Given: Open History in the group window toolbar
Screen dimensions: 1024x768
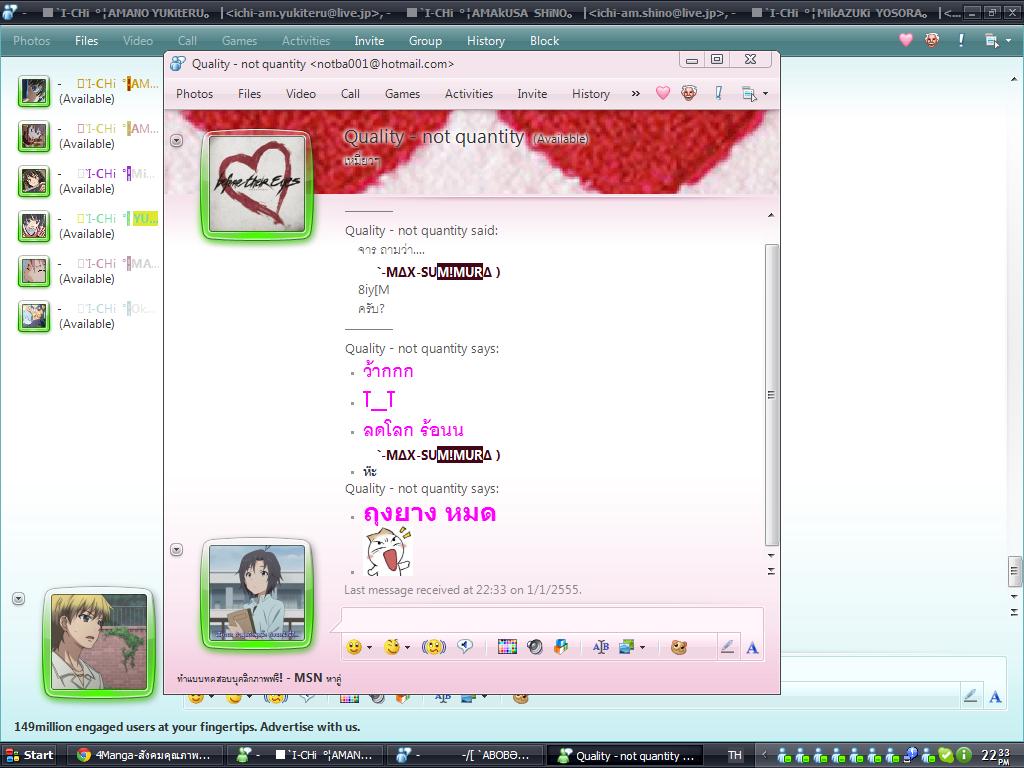Looking at the screenshot, I should (486, 40).
